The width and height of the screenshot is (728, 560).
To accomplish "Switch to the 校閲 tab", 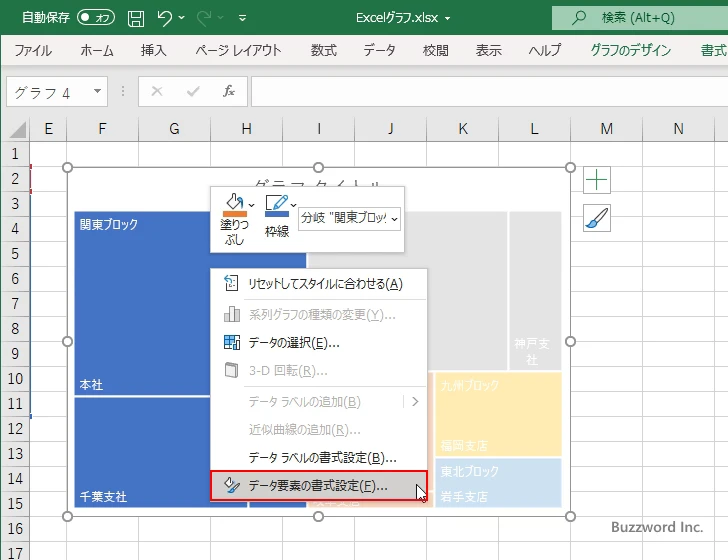I will point(436,50).
